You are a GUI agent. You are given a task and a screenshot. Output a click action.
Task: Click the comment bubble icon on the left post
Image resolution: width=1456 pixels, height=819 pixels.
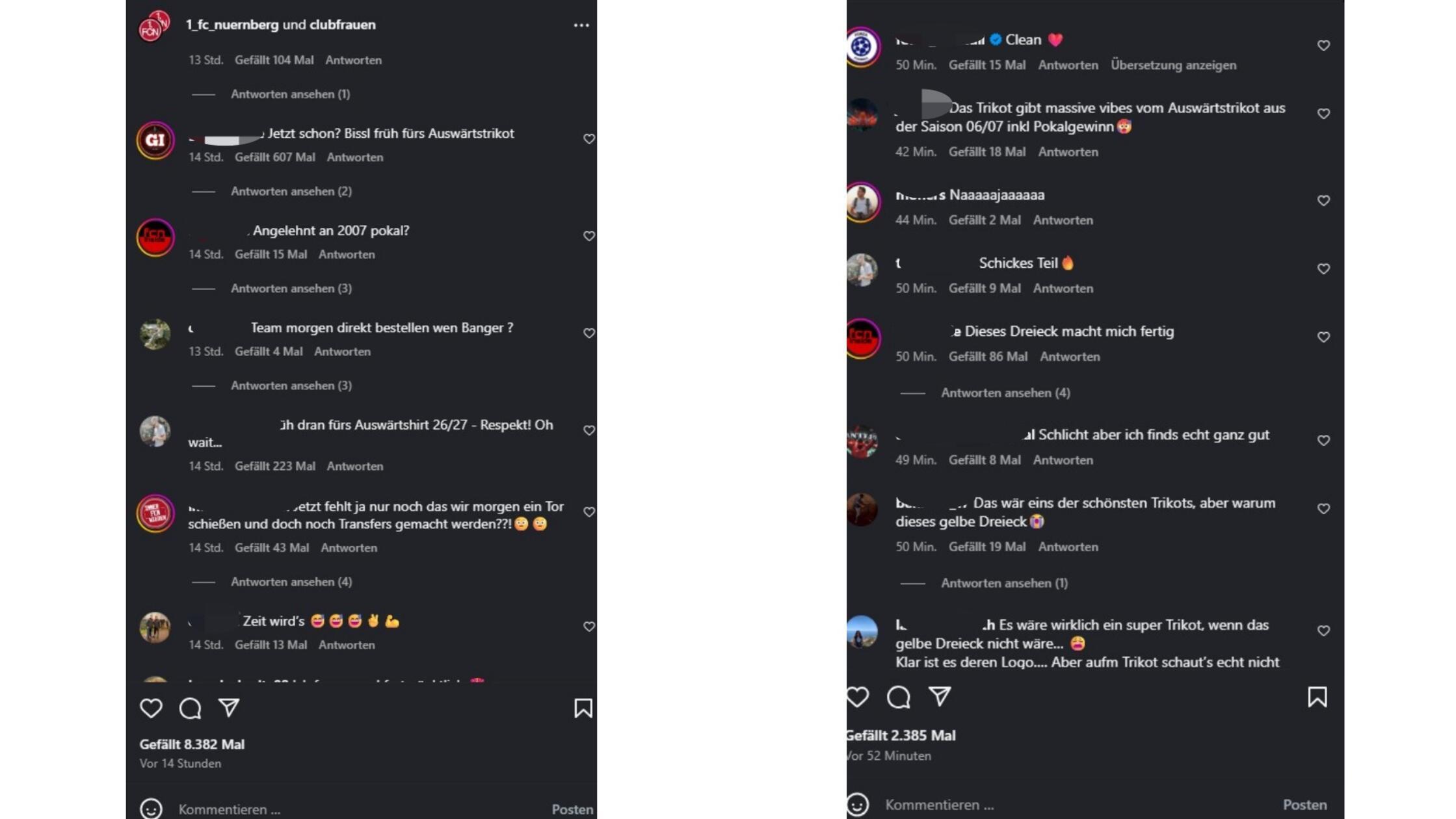pyautogui.click(x=190, y=708)
